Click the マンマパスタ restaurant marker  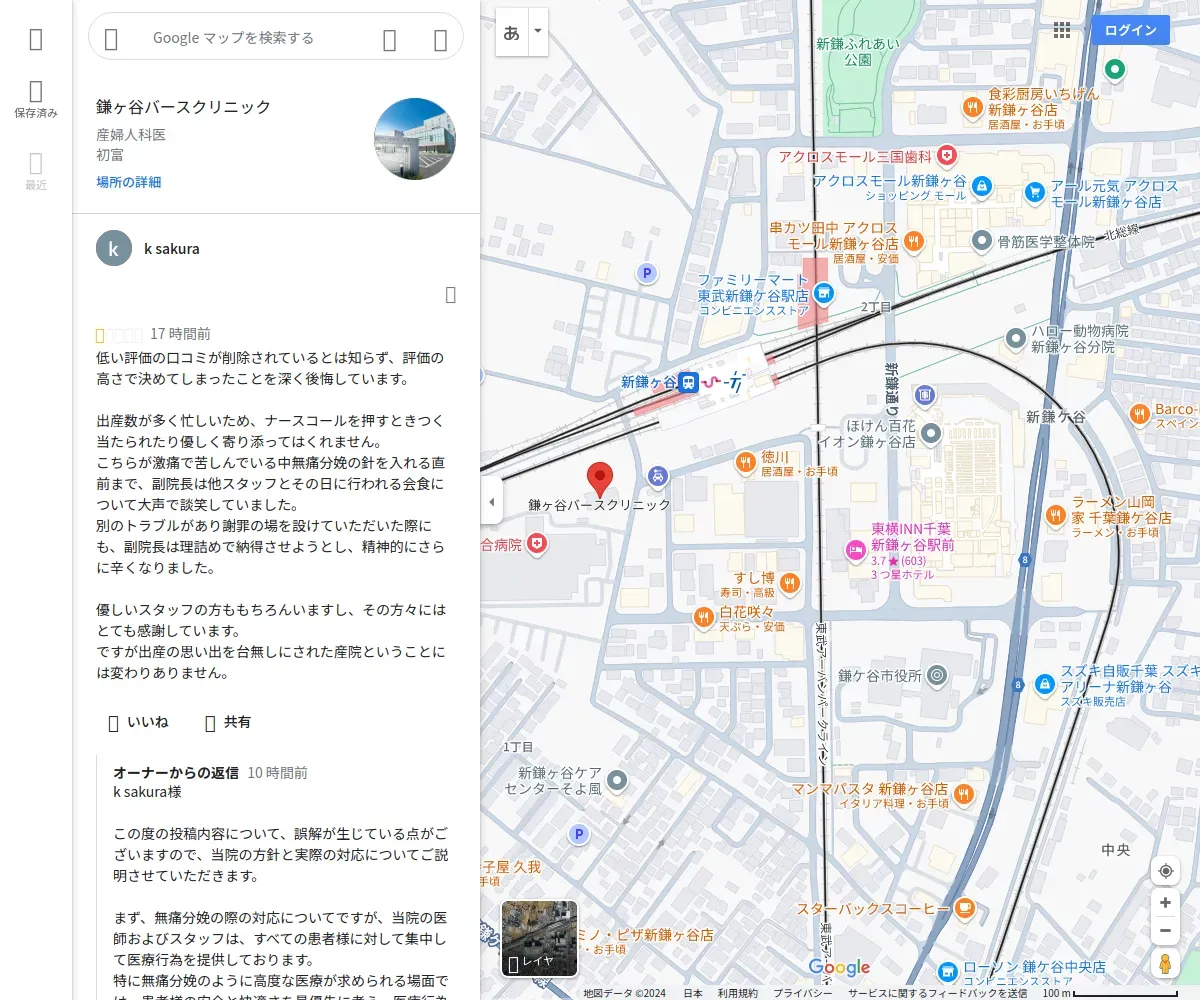(x=964, y=793)
